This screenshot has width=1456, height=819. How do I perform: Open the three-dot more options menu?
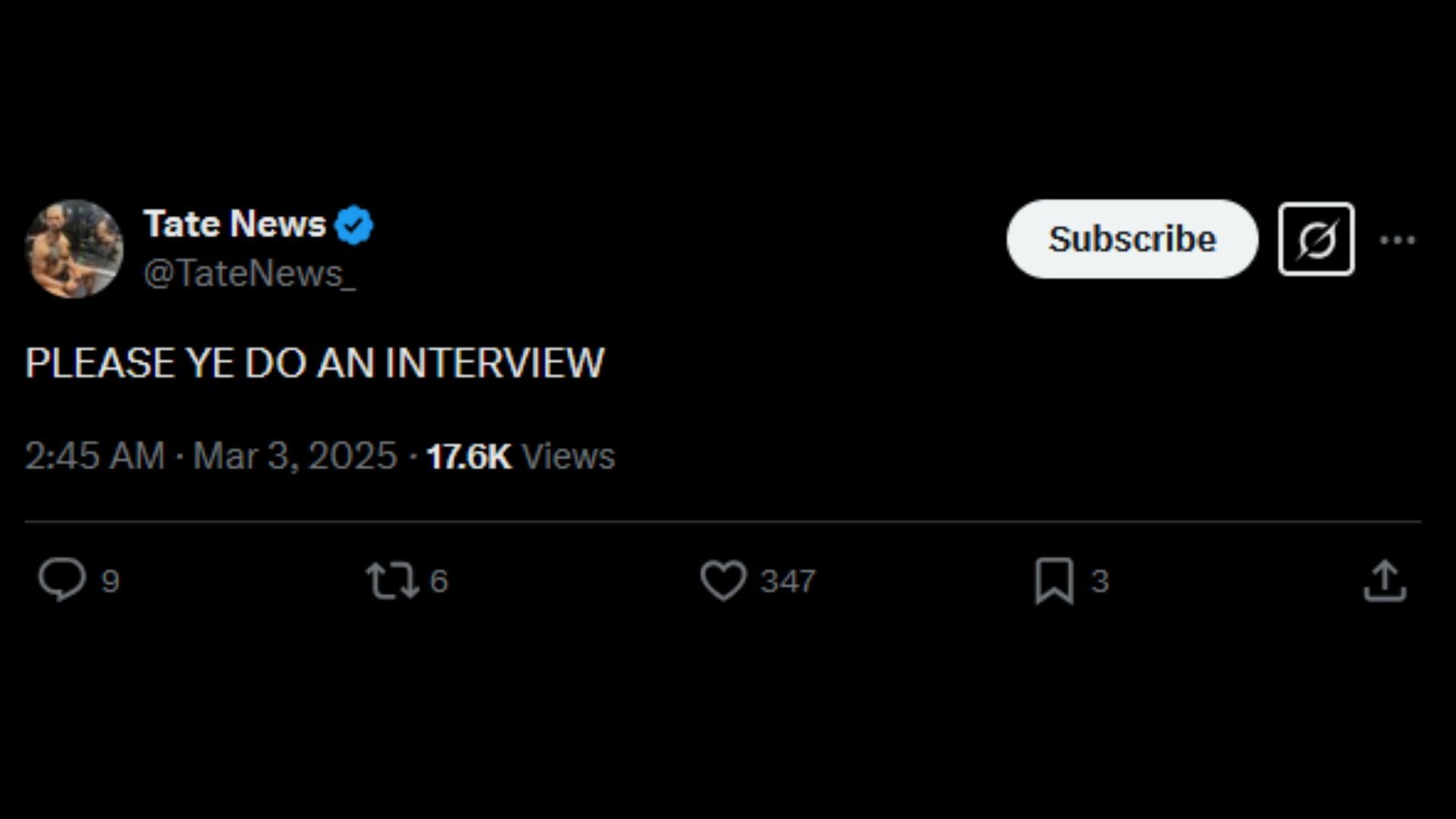pyautogui.click(x=1397, y=240)
